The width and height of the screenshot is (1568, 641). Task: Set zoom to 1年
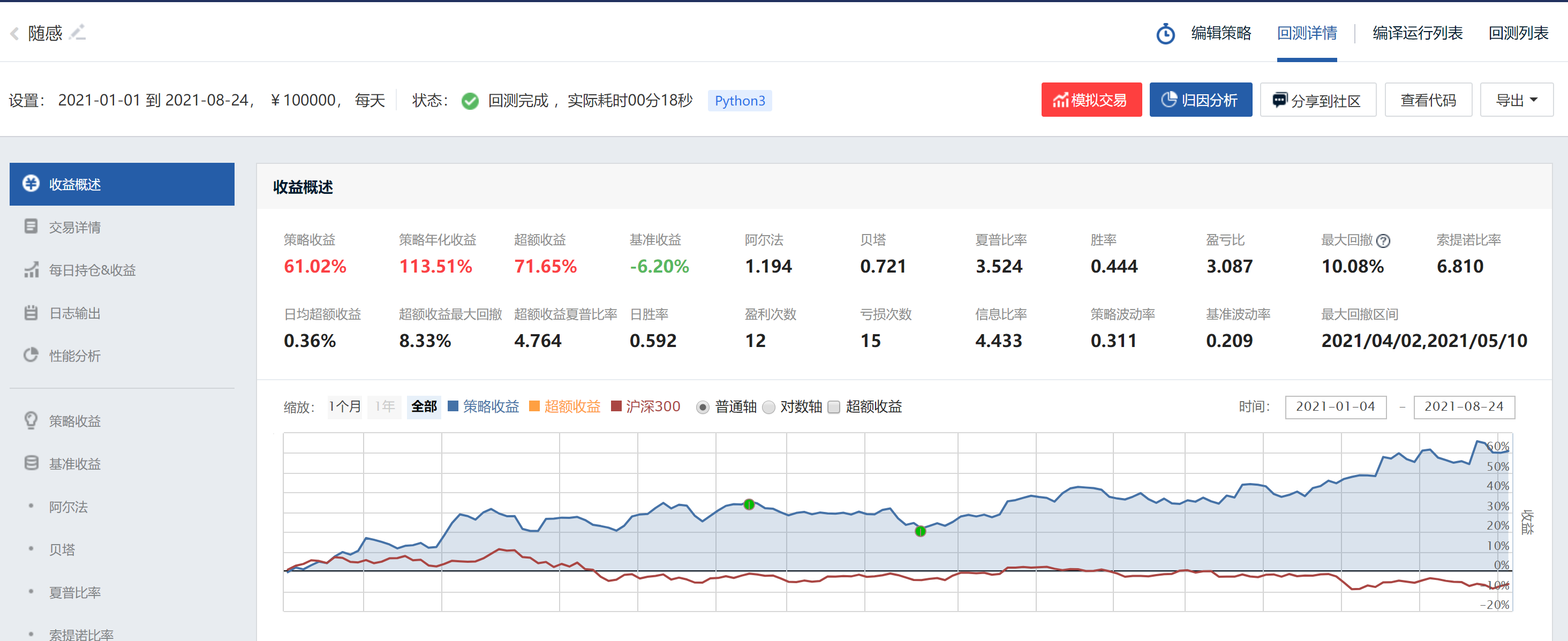pos(385,406)
